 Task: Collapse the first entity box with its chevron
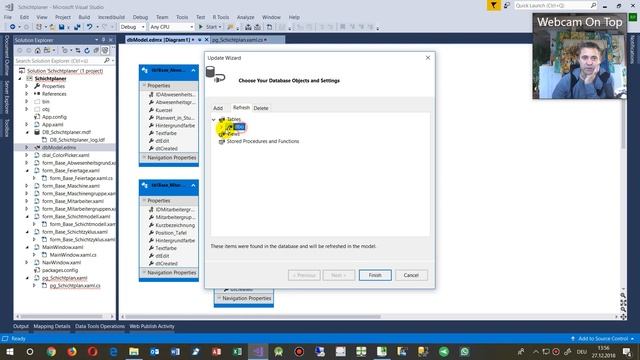(x=193, y=70)
